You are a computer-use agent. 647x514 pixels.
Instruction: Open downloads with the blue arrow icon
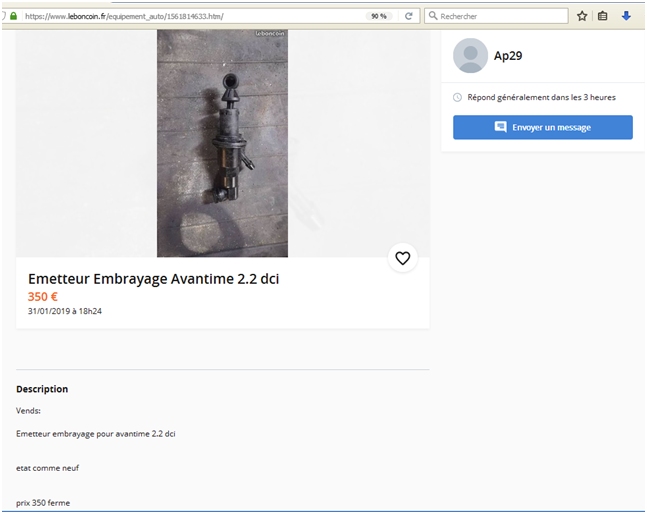(626, 16)
